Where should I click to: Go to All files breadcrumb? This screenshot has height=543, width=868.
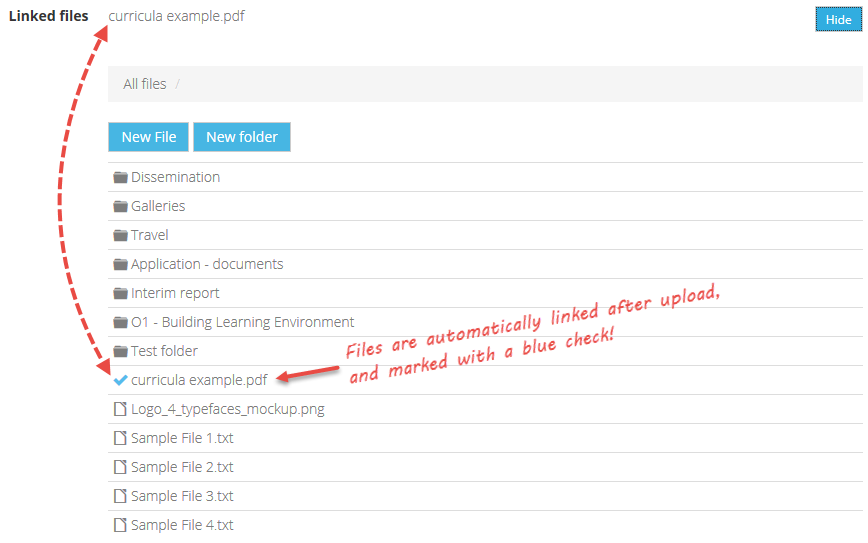[144, 84]
